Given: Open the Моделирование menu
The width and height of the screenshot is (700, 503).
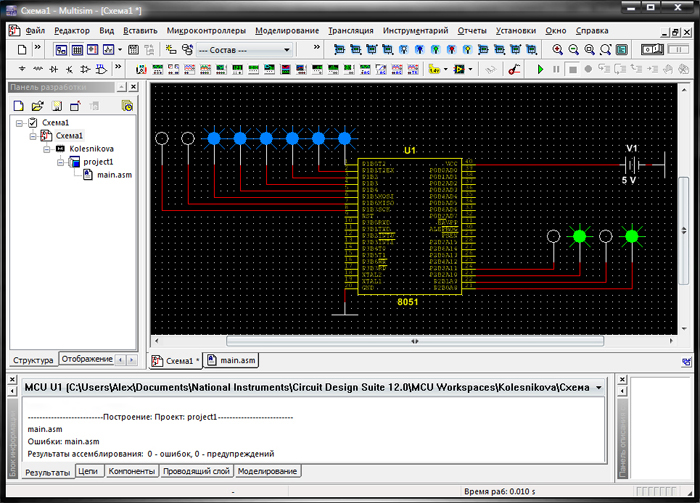Looking at the screenshot, I should click(287, 30).
